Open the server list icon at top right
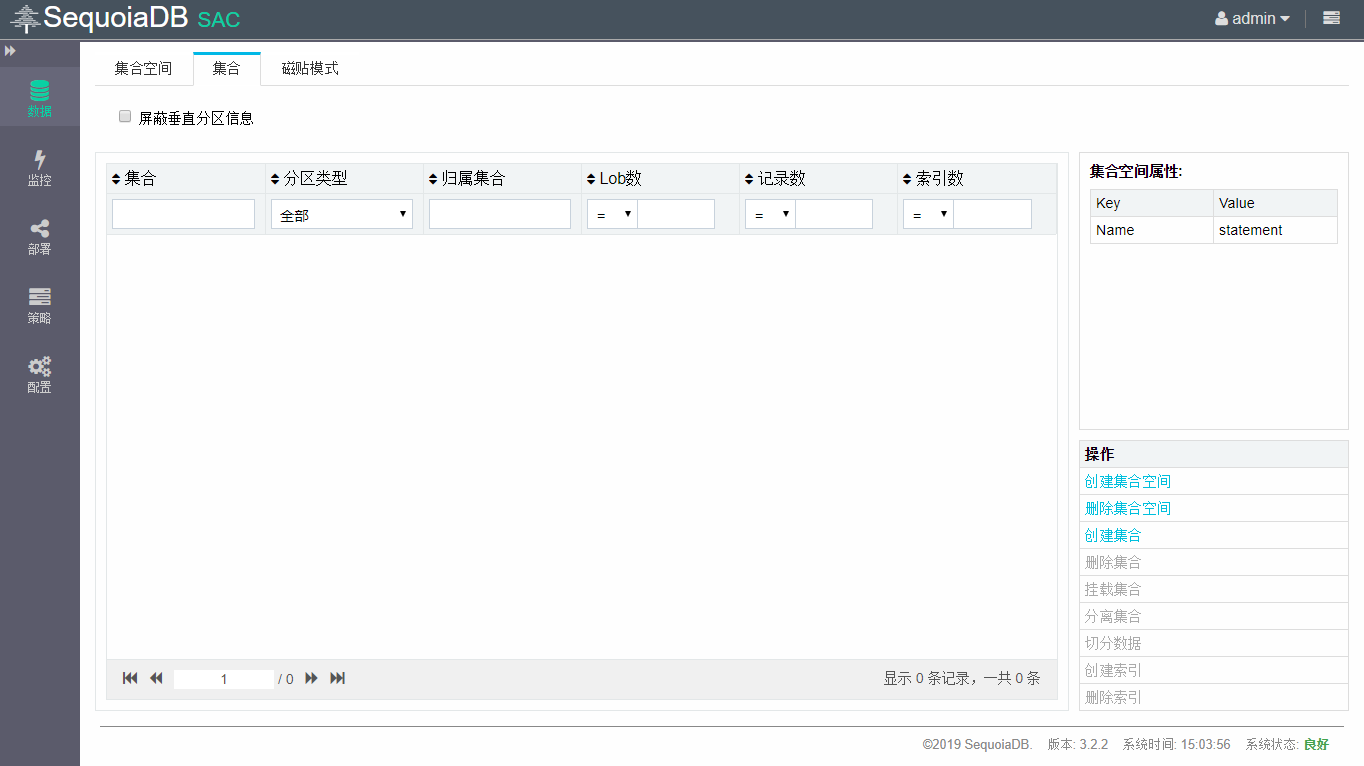 pos(1331,18)
